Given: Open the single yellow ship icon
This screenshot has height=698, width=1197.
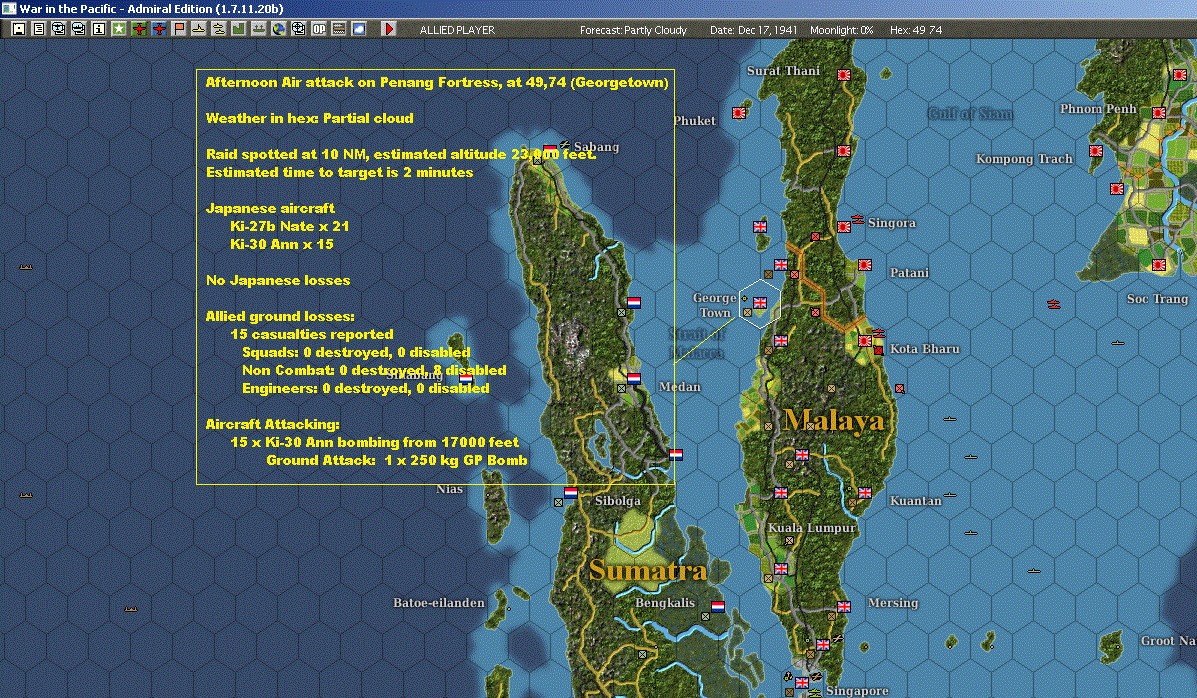Looking at the screenshot, I should (x=198, y=29).
